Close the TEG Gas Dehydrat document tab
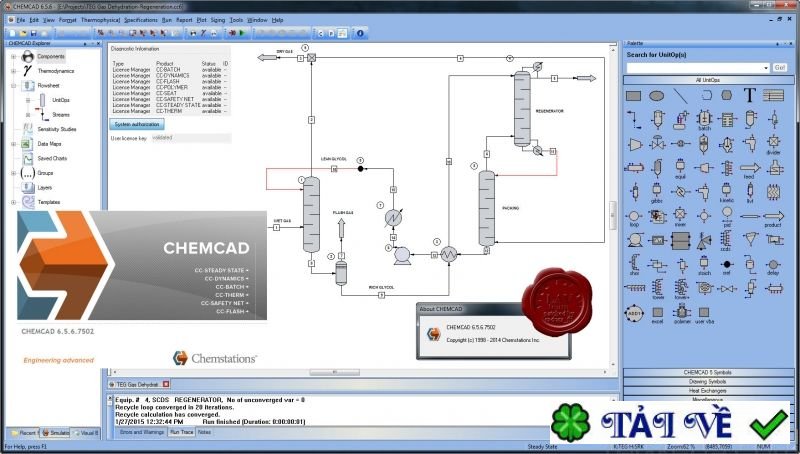Screen dimensions: 800x454 coord(166,384)
